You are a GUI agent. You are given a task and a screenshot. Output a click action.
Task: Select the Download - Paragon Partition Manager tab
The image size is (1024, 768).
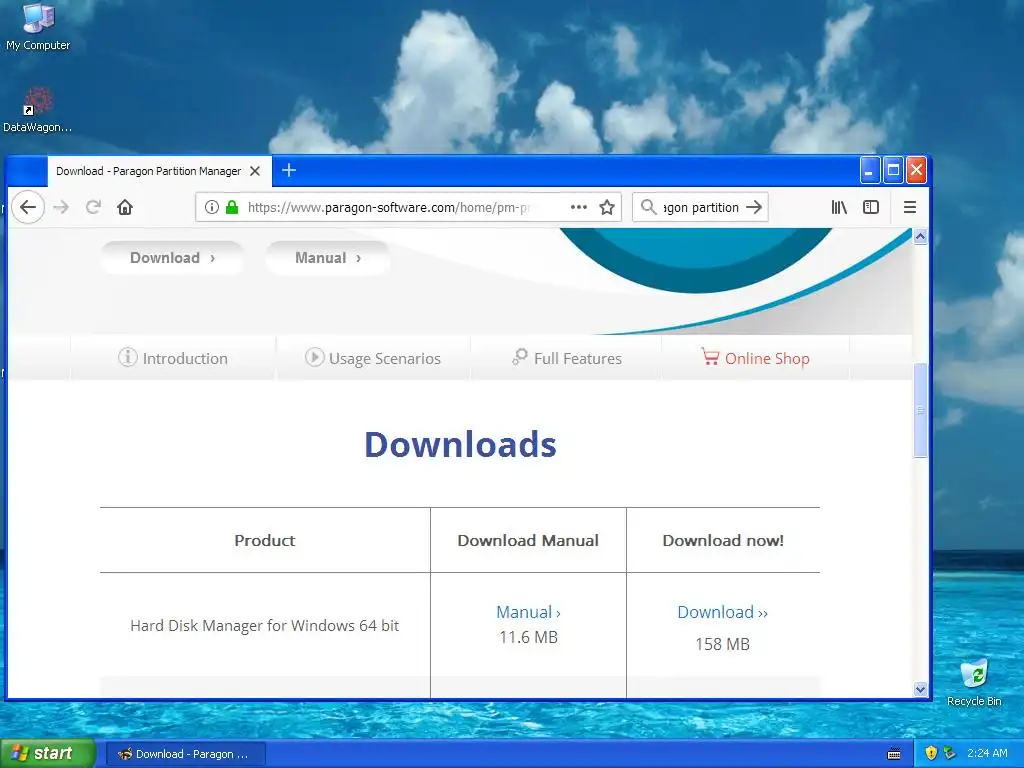pyautogui.click(x=159, y=171)
